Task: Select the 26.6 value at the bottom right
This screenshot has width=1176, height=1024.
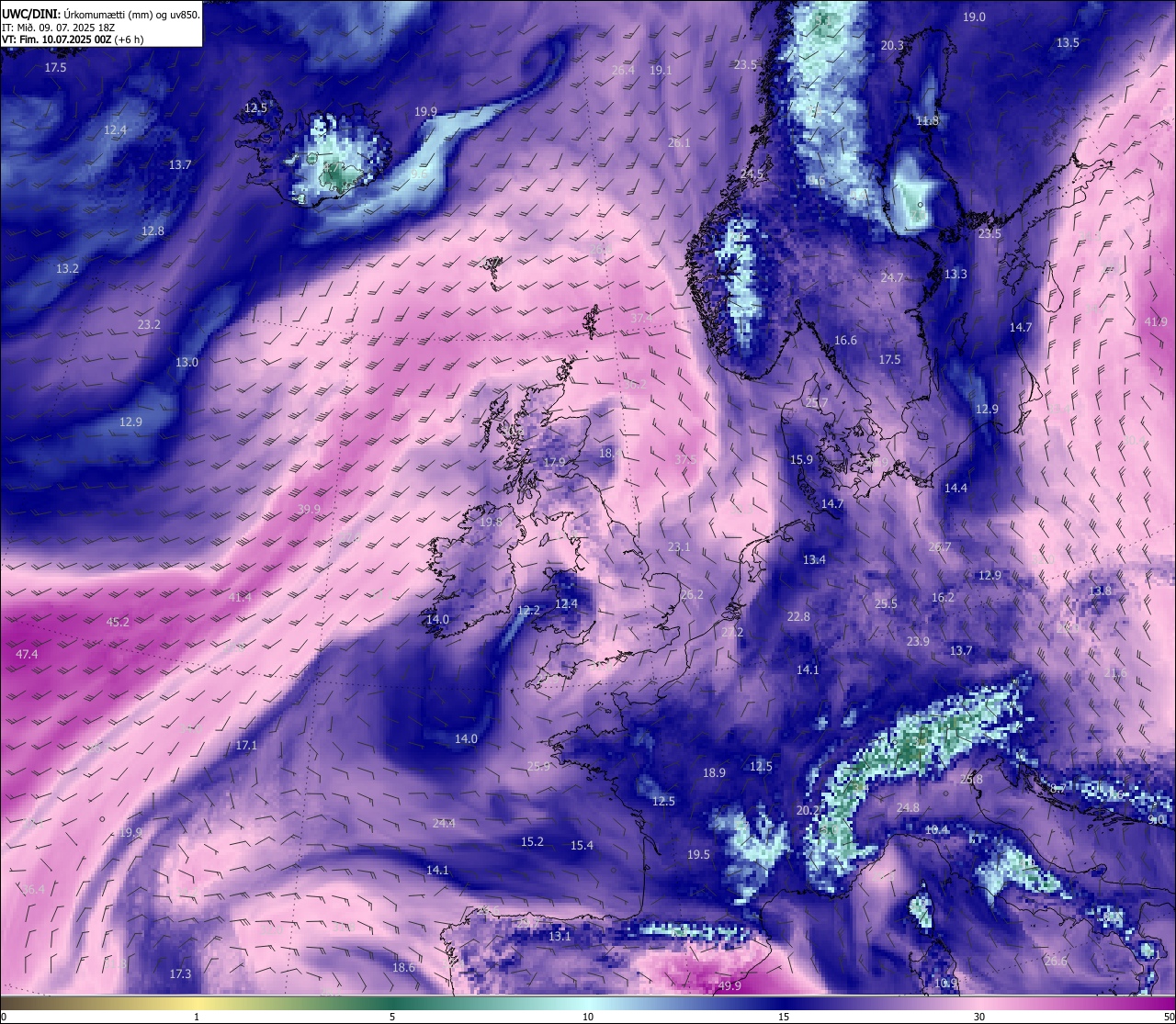Action: (1056, 961)
